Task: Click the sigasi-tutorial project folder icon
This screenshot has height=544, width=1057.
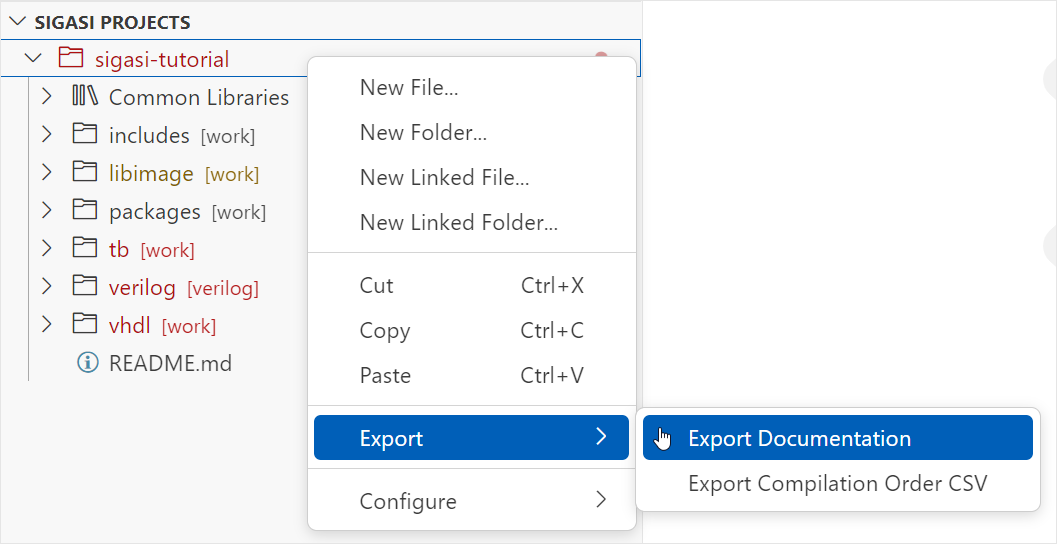Action: click(70, 59)
